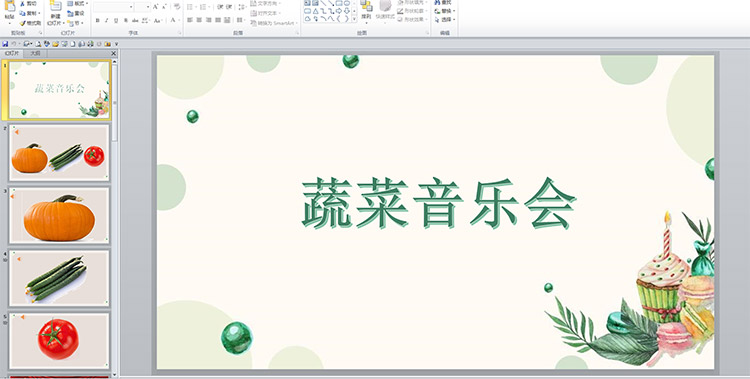Toggle Underline formatting
The image size is (750, 379).
point(116,20)
